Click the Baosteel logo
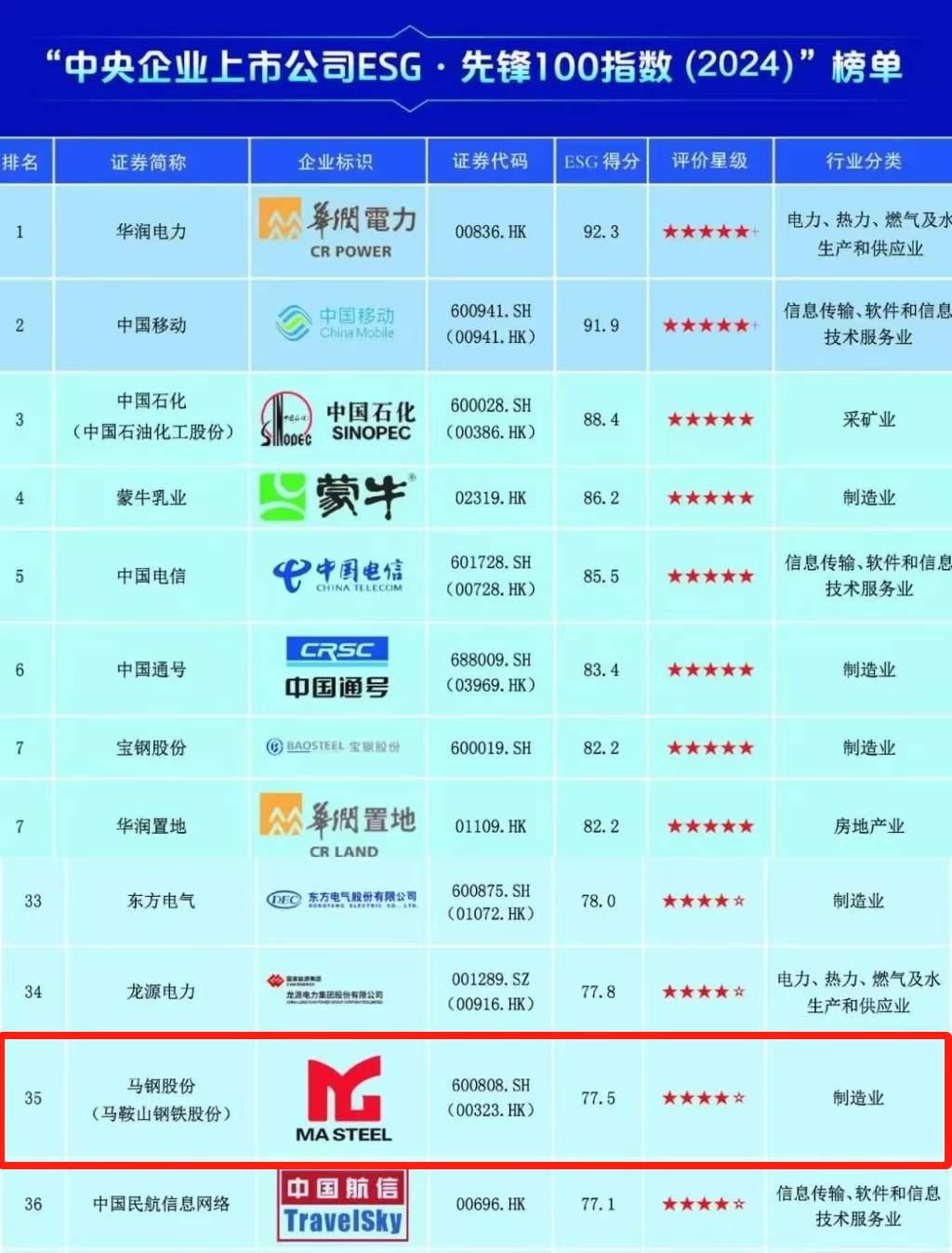The image size is (952, 1253). [334, 746]
